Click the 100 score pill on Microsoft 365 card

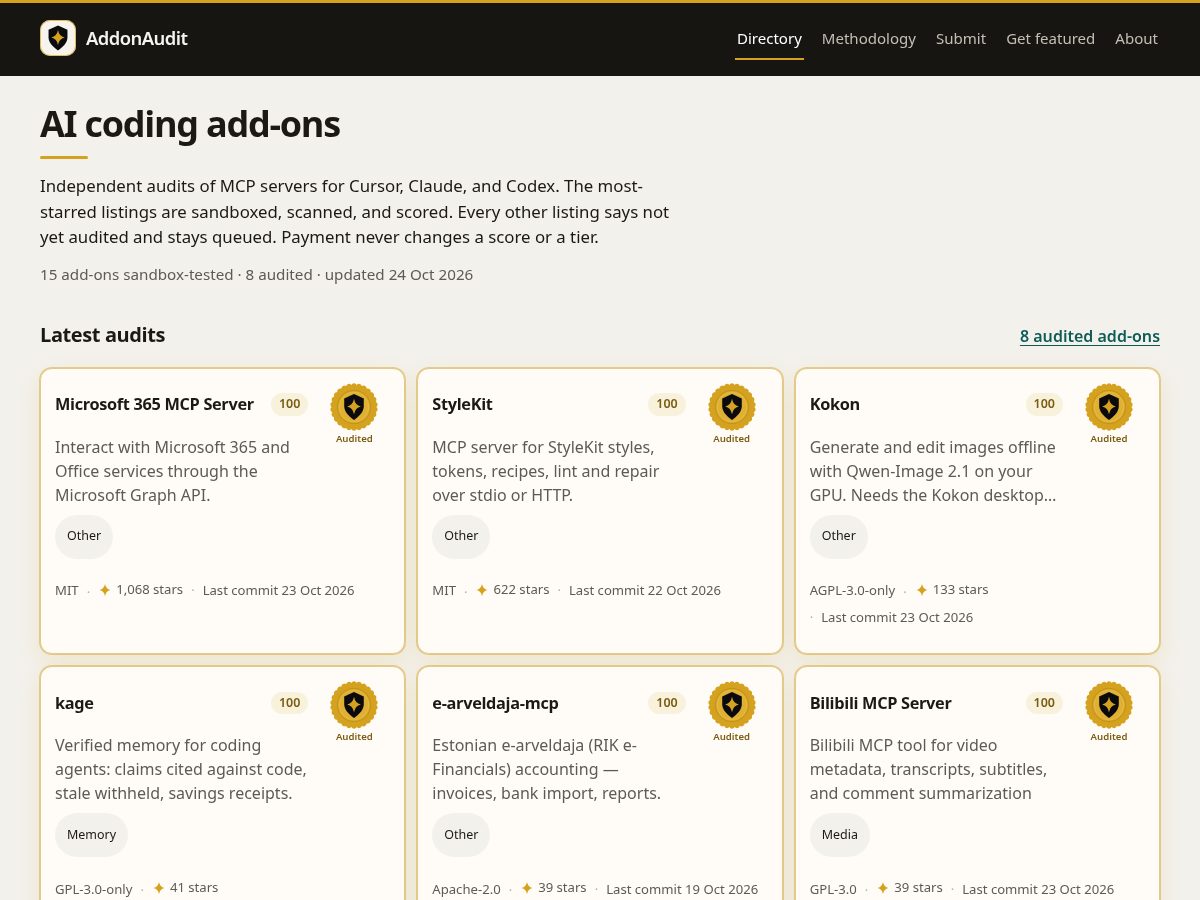point(290,404)
